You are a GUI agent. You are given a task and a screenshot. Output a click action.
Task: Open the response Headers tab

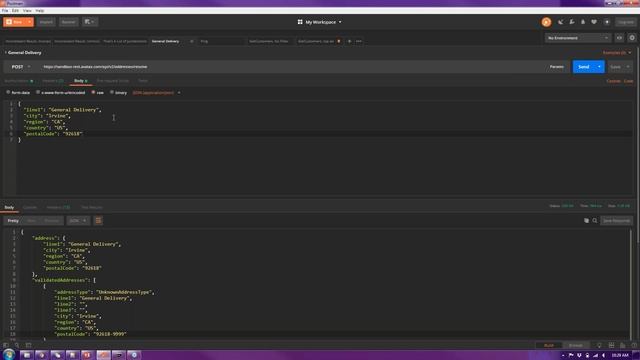pyautogui.click(x=58, y=207)
